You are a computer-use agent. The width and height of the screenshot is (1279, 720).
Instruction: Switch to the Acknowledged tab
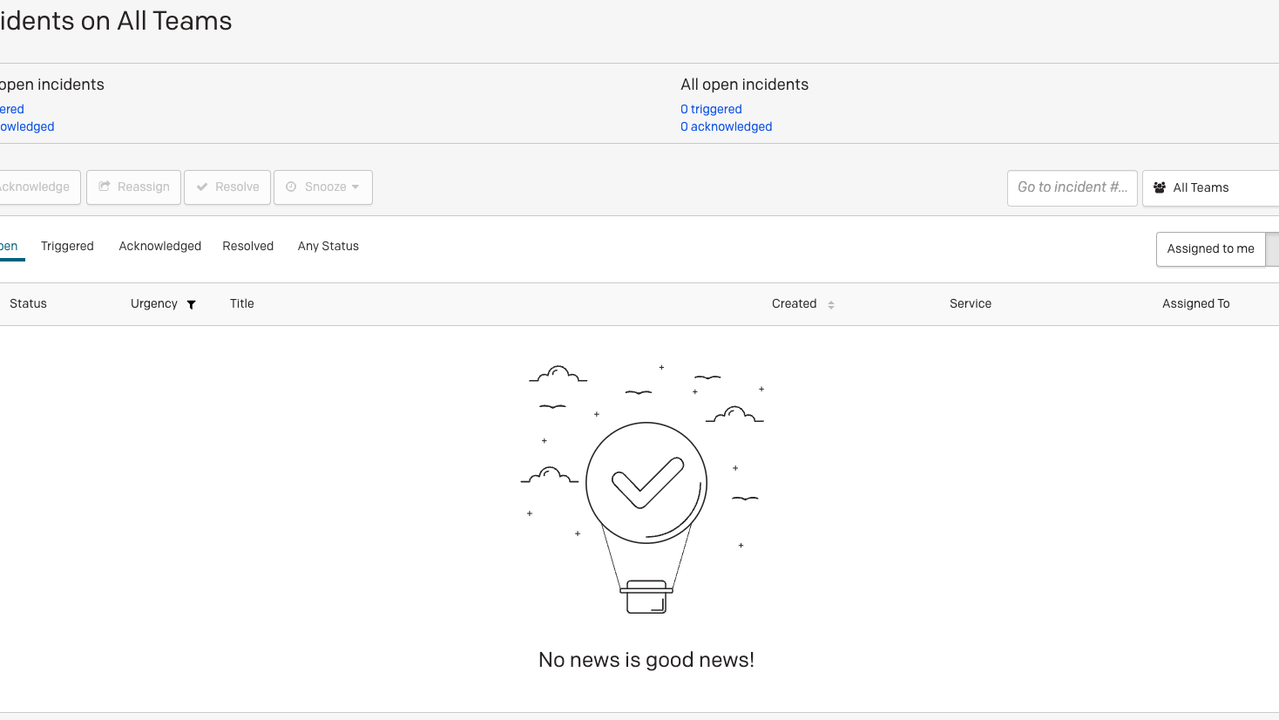coord(160,246)
